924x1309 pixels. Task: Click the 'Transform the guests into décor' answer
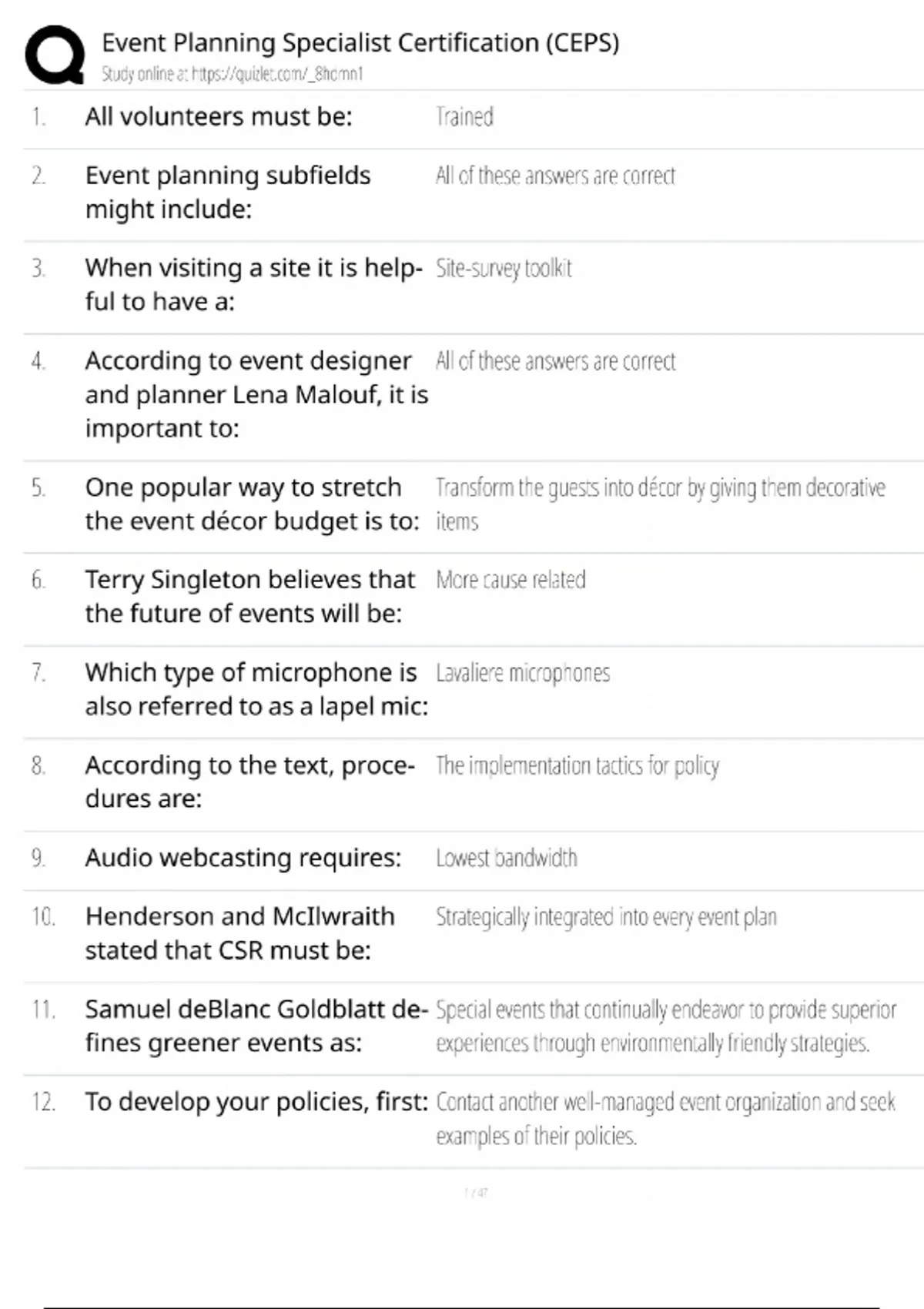coord(660,504)
